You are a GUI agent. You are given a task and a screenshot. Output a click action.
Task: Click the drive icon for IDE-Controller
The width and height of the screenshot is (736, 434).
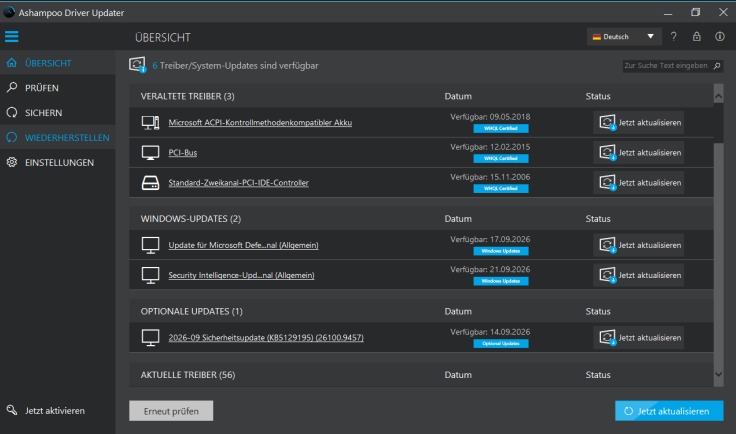151,183
